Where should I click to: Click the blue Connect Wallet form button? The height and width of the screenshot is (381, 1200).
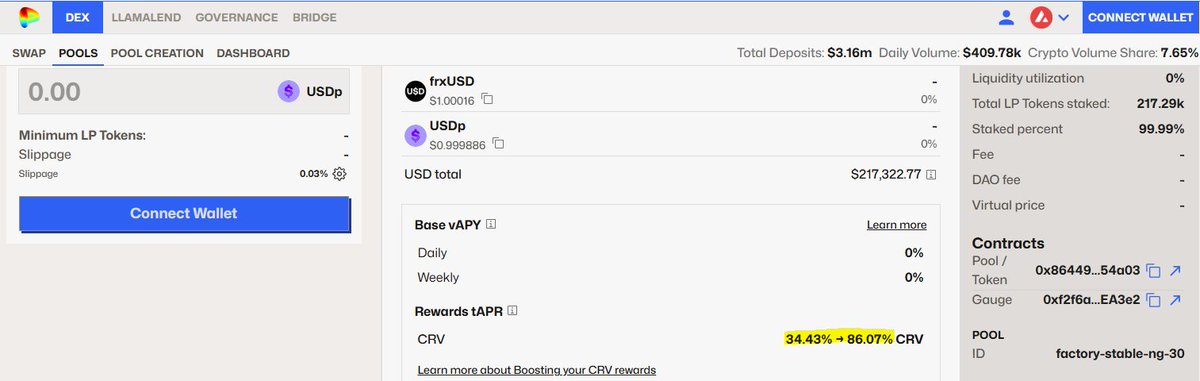(184, 214)
